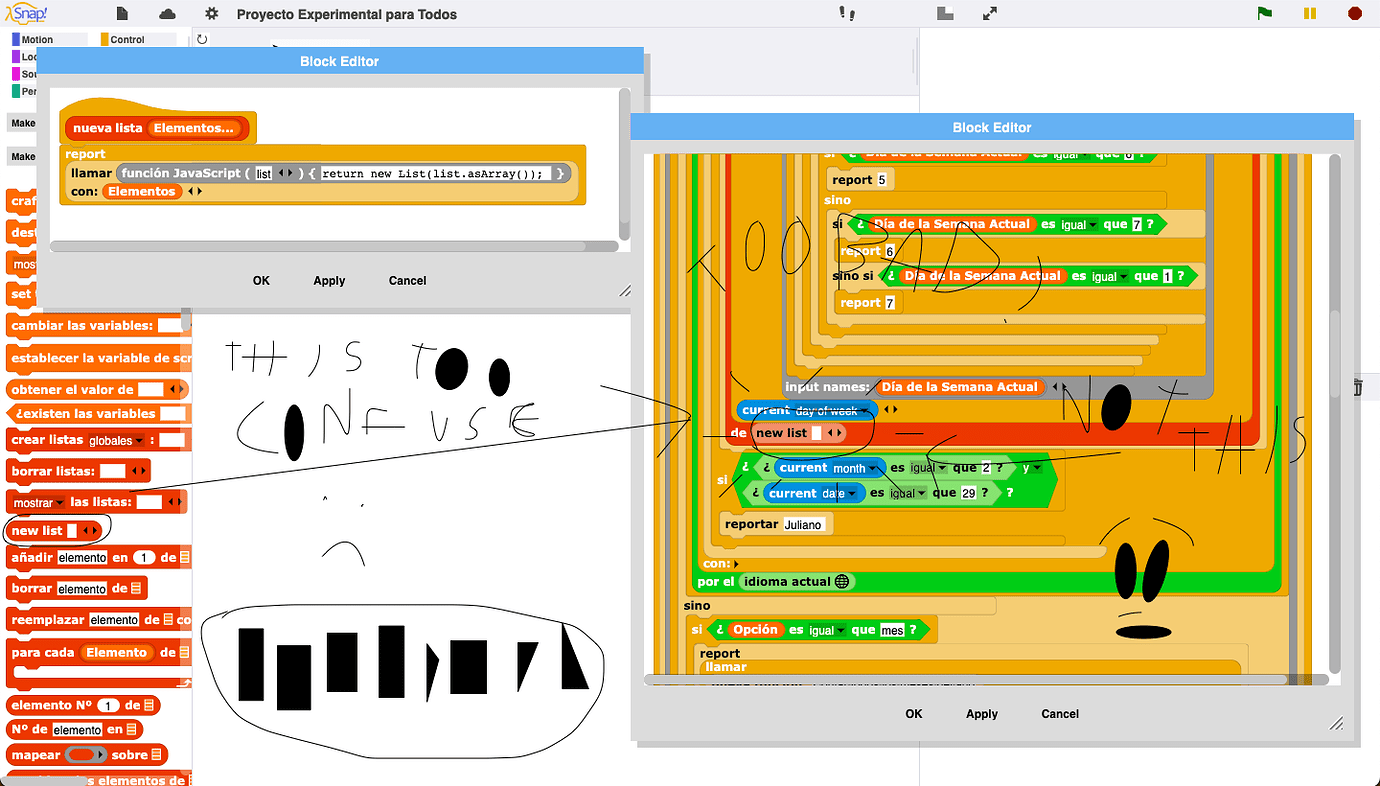Image resolution: width=1380 pixels, height=786 pixels.
Task: Toggle presentation mode with the arrows icon
Action: (x=989, y=13)
